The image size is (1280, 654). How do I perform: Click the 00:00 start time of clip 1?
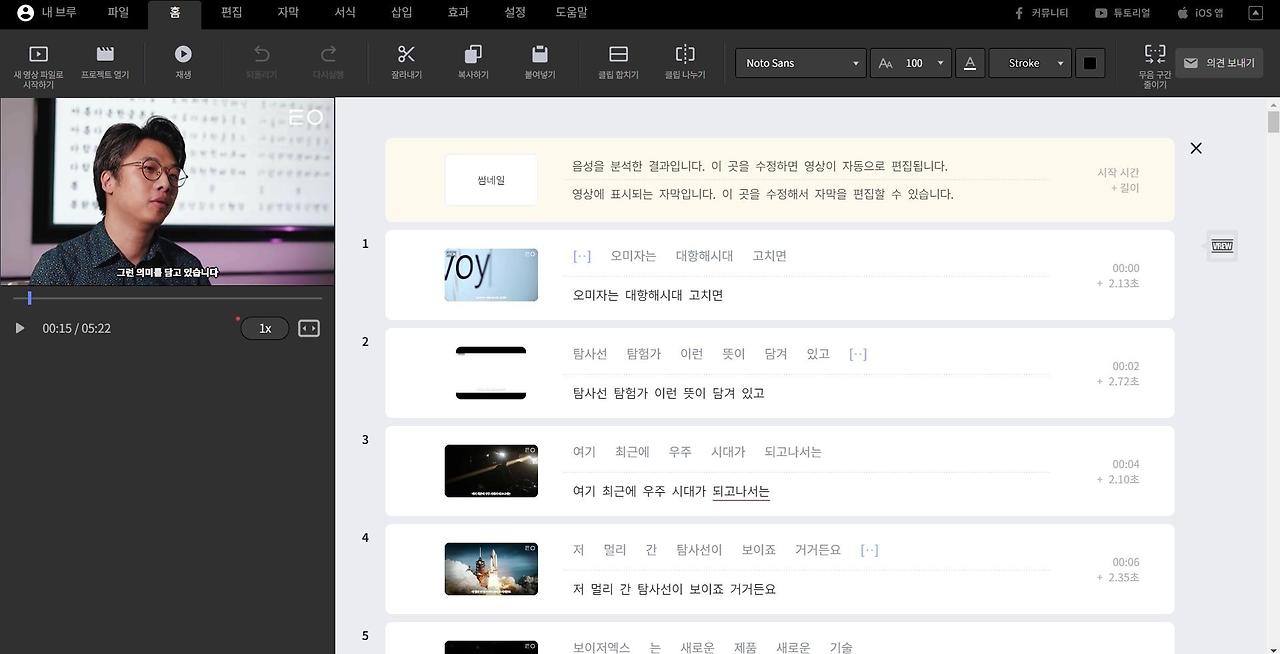point(1126,268)
